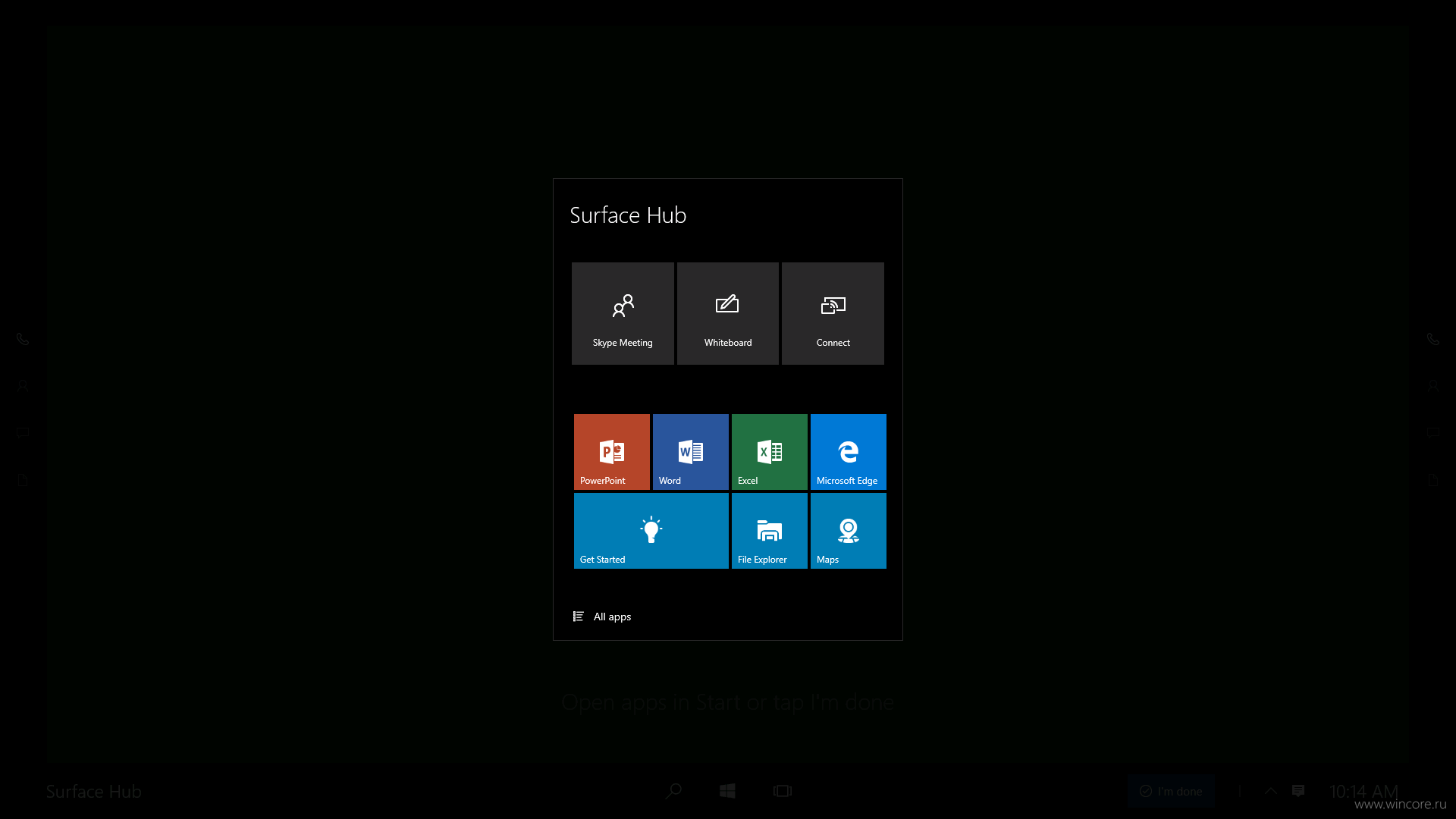Click the Surface Hub heading in the Start panel
The width and height of the screenshot is (1456, 819).
coord(628,215)
